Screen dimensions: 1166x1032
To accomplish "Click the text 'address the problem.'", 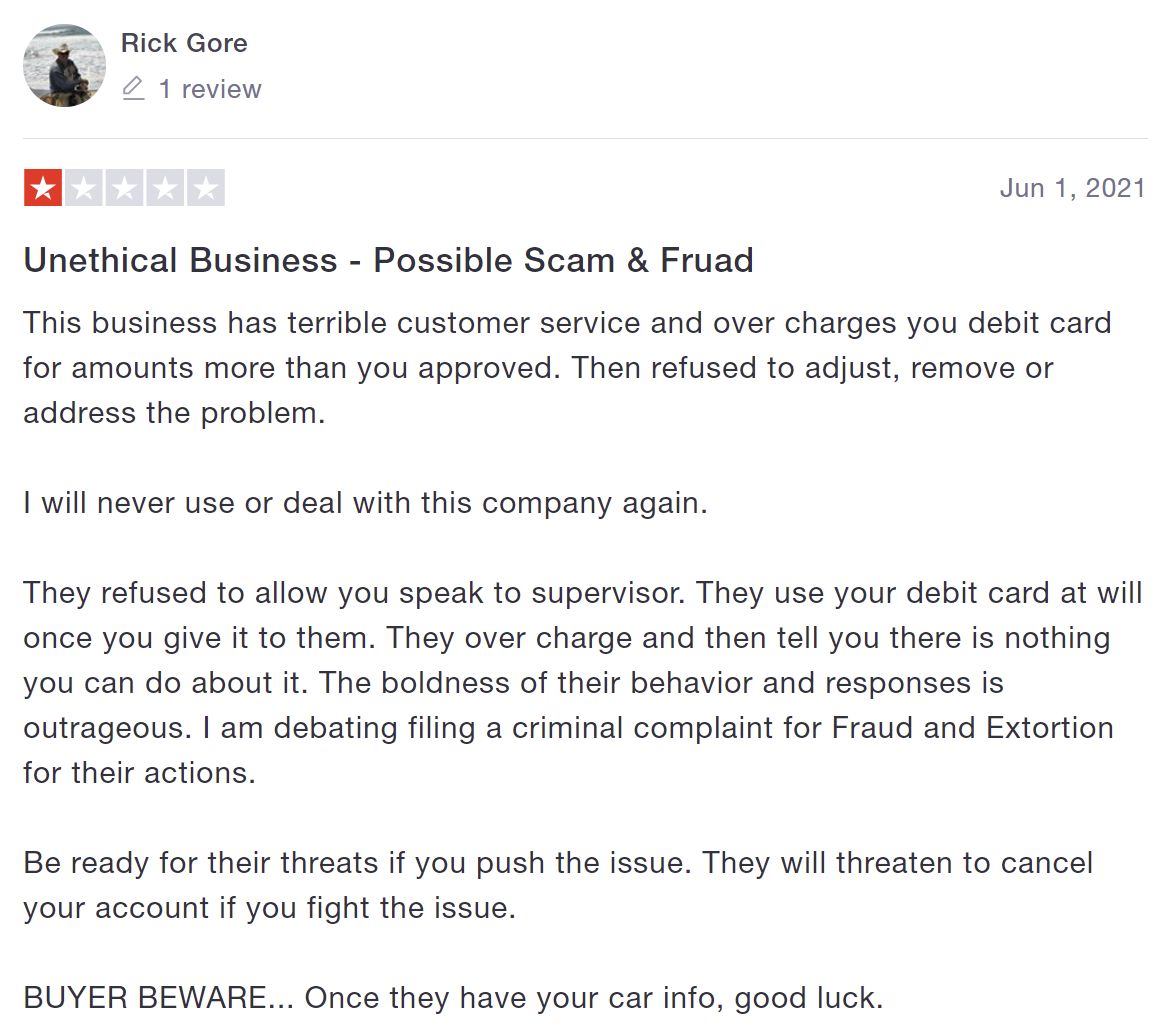I will click(174, 413).
